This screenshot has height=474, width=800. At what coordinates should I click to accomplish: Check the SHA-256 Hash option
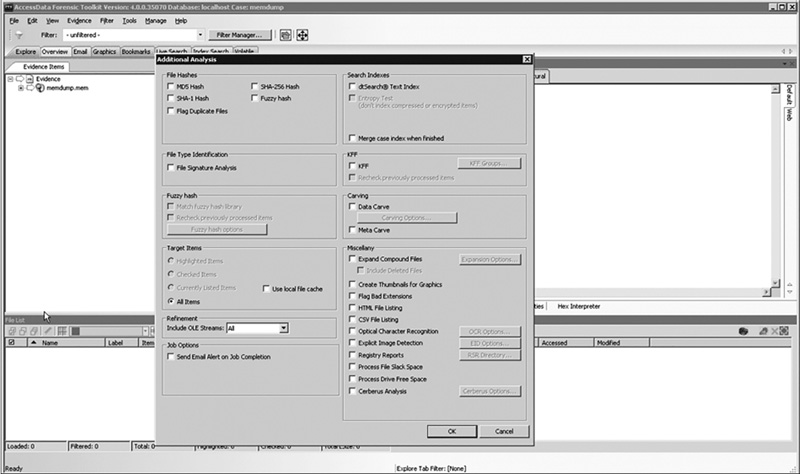255,86
